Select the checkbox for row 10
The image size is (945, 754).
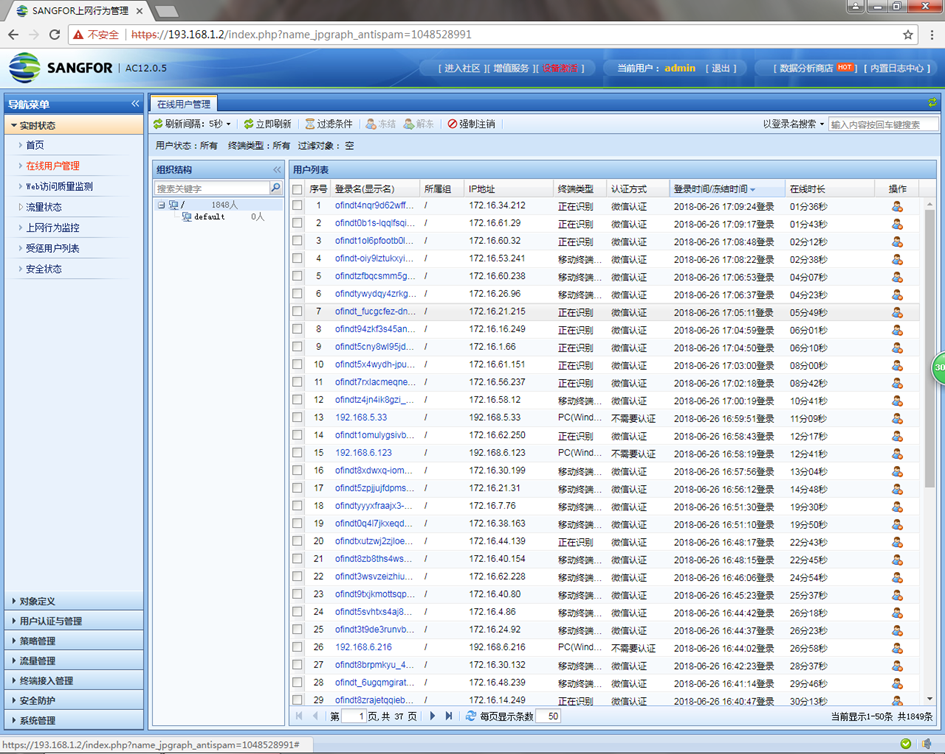click(x=297, y=365)
